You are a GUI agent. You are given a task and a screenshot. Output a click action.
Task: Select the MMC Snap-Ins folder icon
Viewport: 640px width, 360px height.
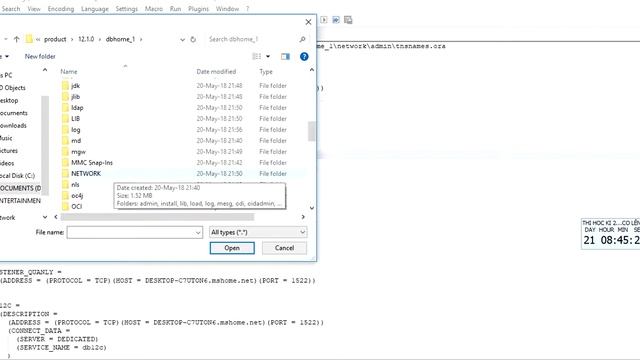tap(65, 163)
